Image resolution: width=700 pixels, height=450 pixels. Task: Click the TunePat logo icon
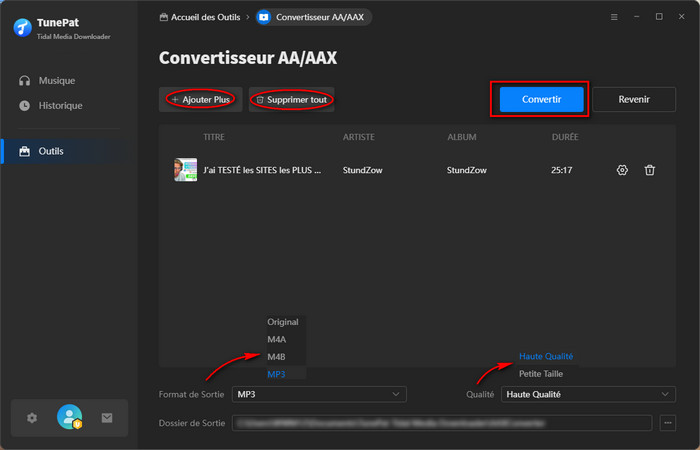(x=23, y=27)
